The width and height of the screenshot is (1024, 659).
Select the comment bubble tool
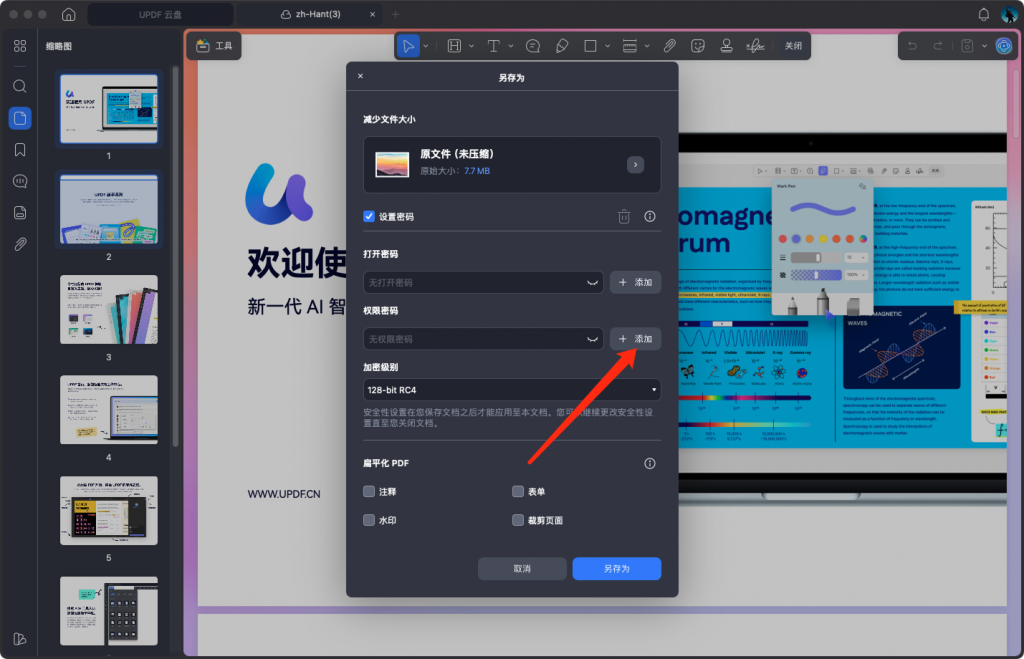pyautogui.click(x=533, y=46)
